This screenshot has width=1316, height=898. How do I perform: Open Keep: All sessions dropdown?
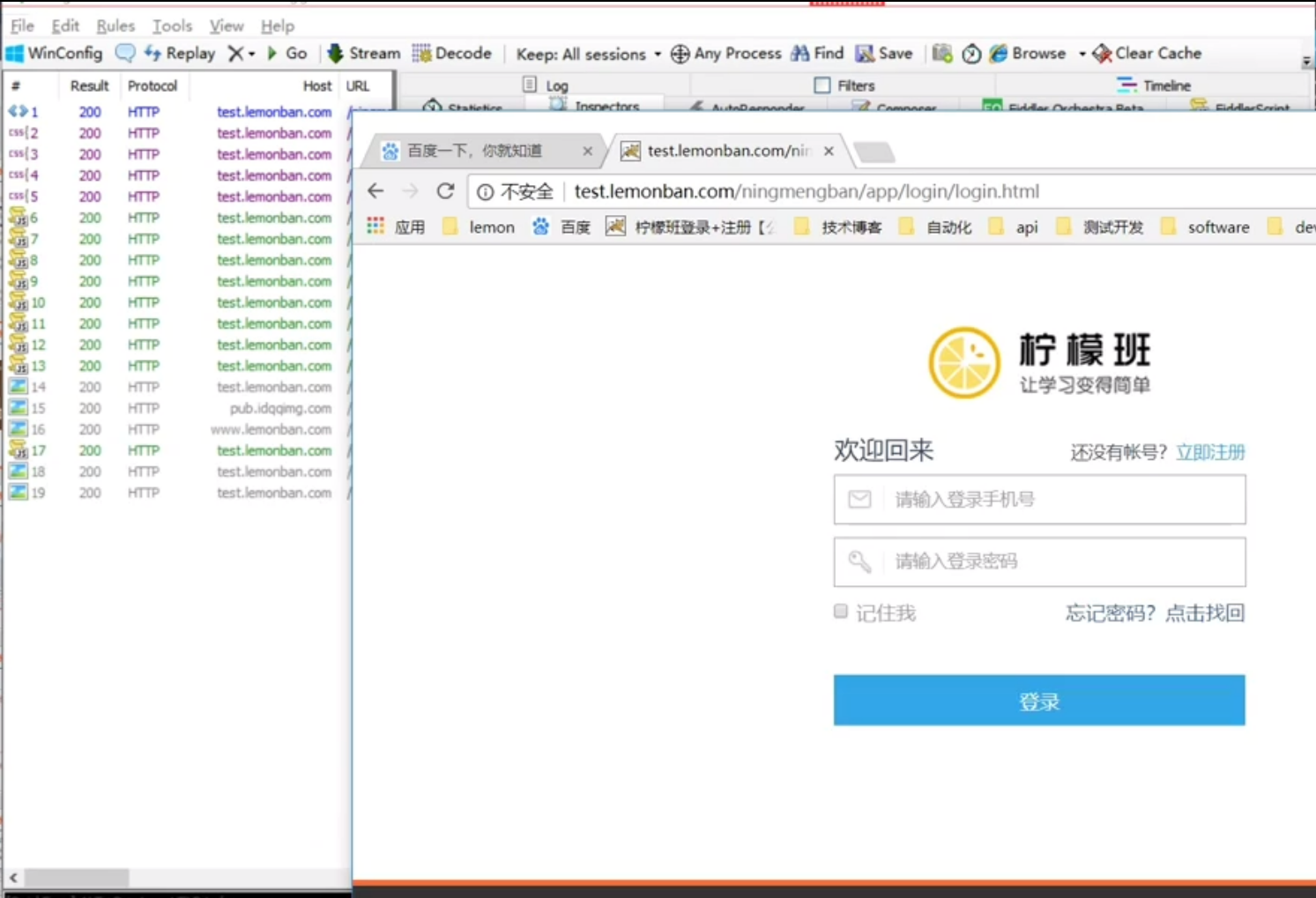588,54
